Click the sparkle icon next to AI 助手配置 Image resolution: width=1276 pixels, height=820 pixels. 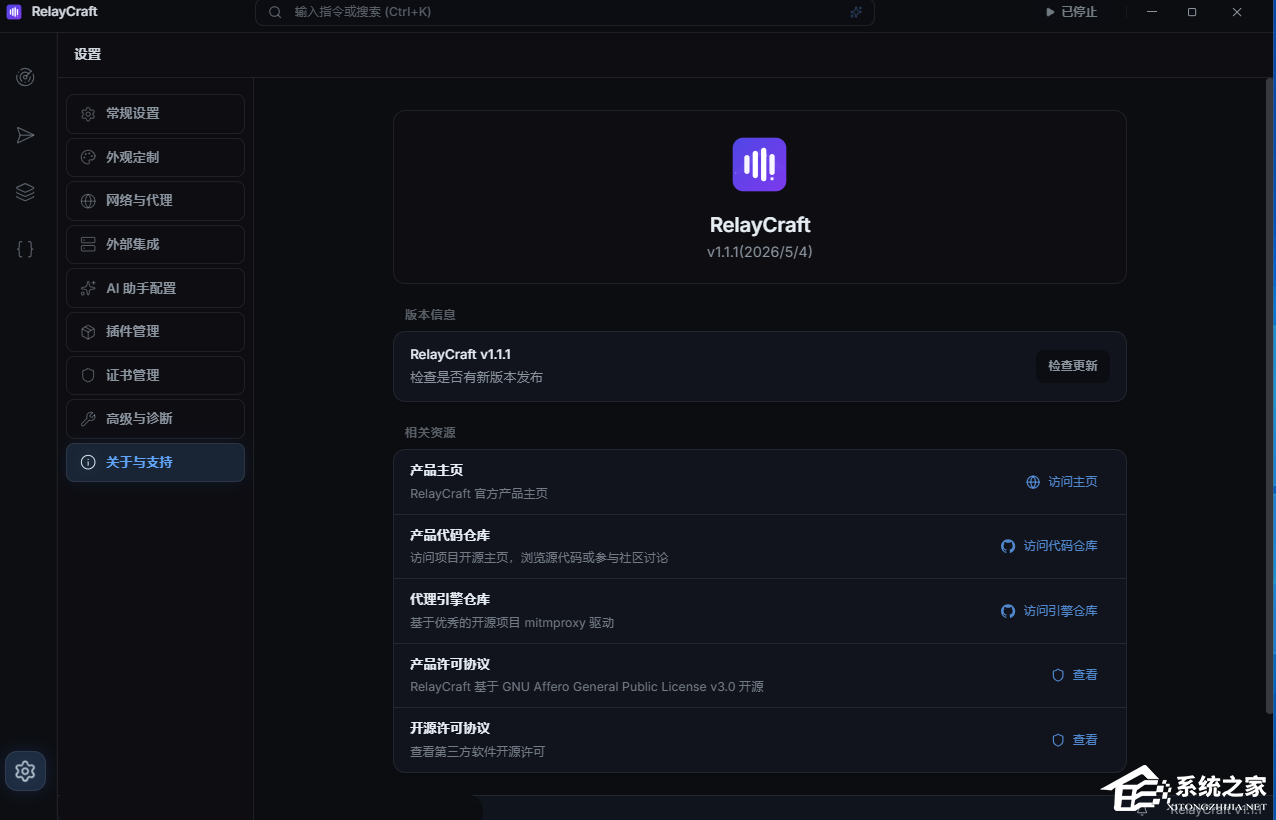tap(88, 288)
